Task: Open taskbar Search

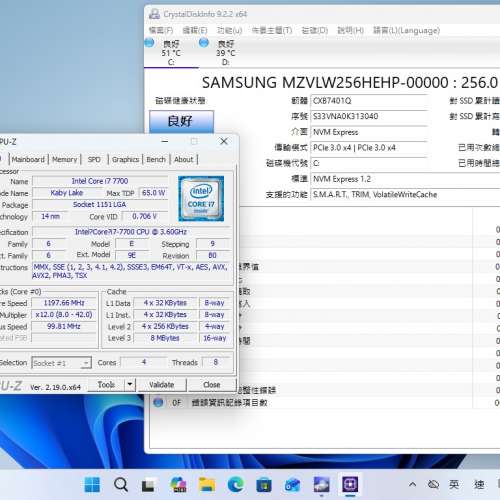Action: [x=120, y=485]
